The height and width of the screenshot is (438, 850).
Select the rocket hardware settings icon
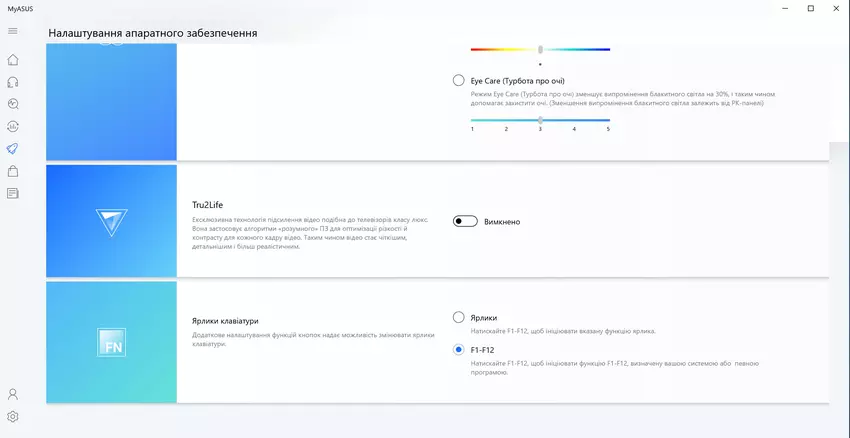click(13, 149)
